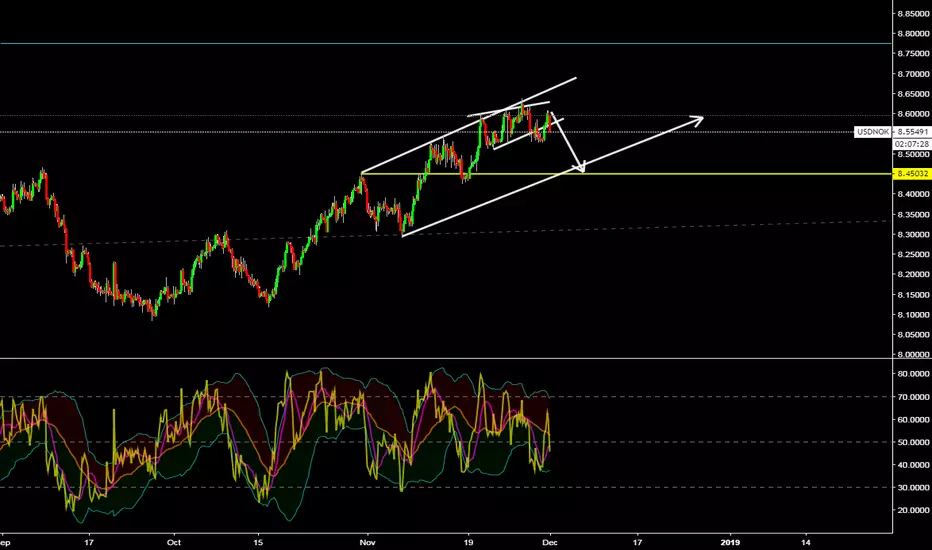Click 60.0000 on the indicator scale

(914, 419)
